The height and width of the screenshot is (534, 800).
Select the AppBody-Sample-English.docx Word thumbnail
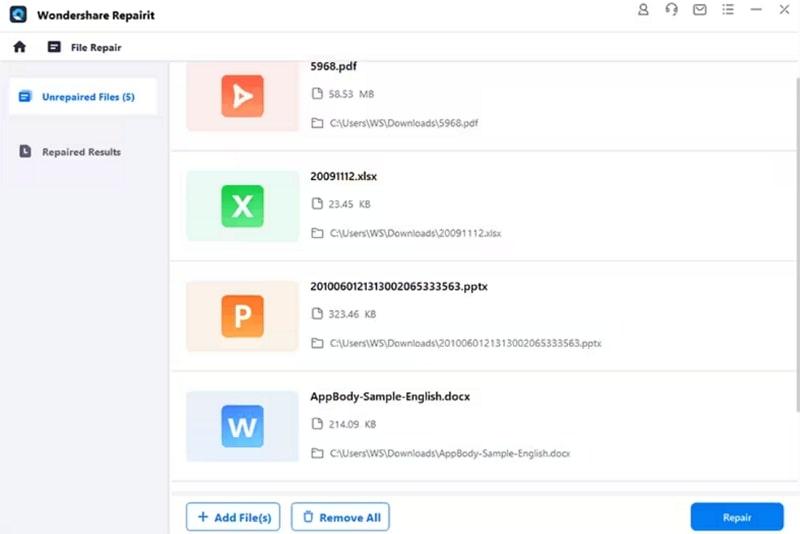242,426
